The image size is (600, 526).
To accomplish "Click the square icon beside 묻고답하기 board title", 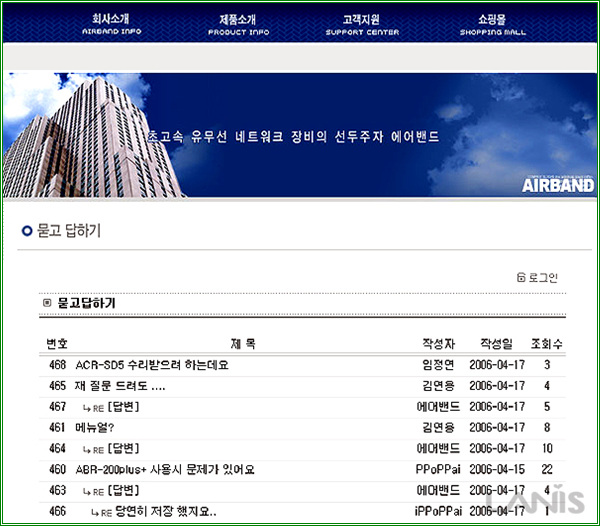I will click(x=47, y=303).
